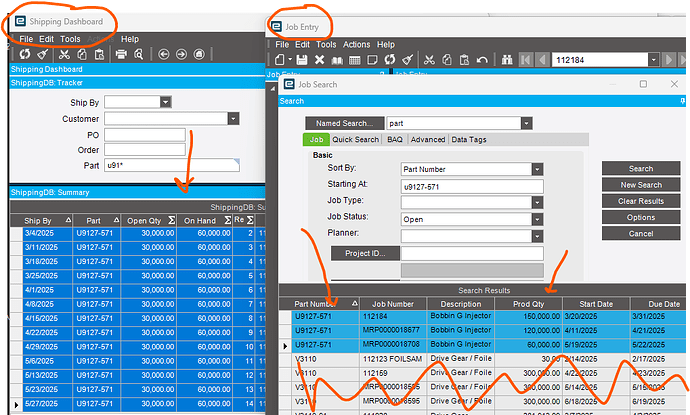Image resolution: width=690 pixels, height=415 pixels.
Task: Click the Part field containing u91*
Action: point(172,165)
